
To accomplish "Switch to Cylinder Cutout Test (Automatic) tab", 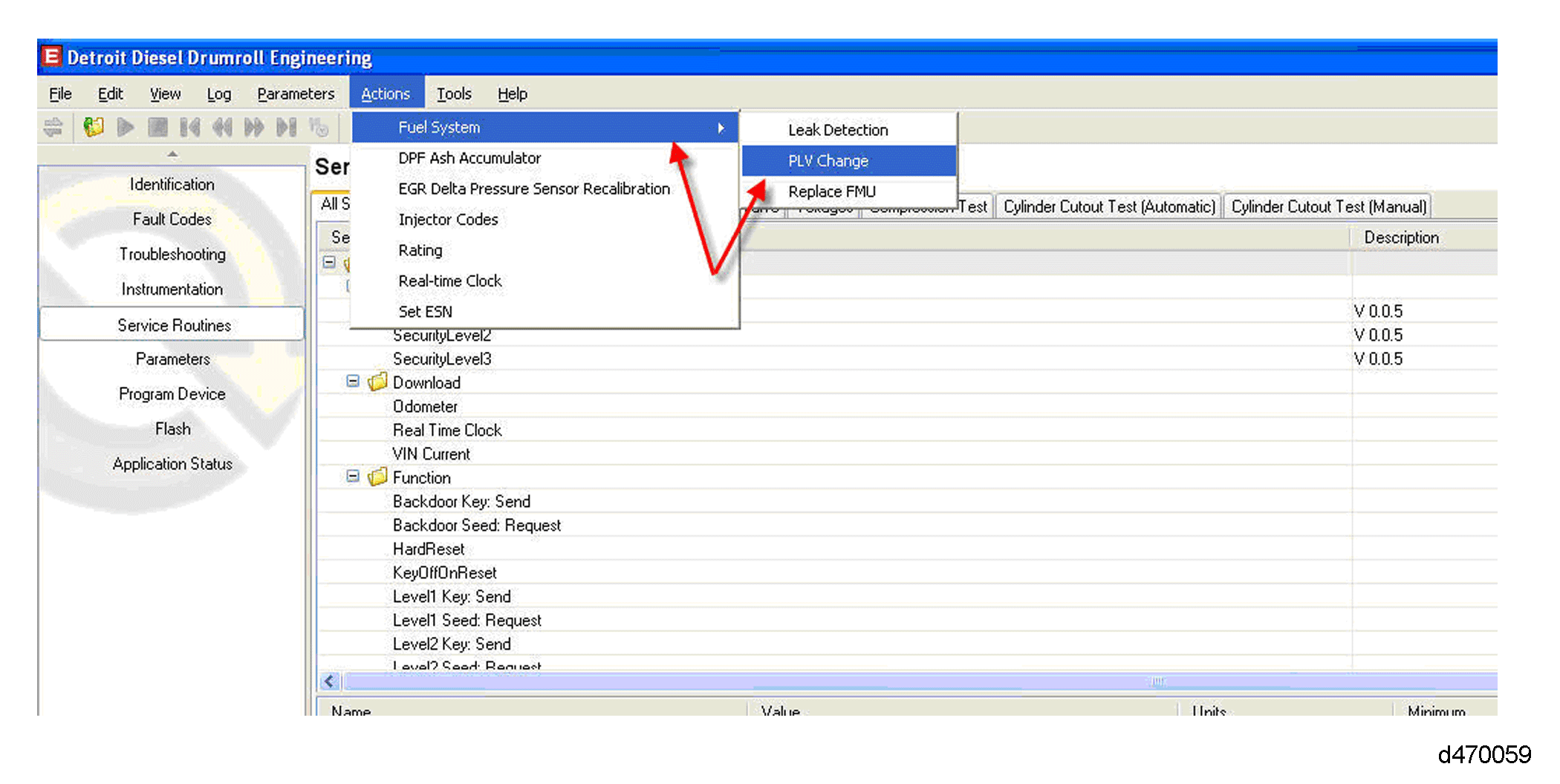I will coord(1108,207).
